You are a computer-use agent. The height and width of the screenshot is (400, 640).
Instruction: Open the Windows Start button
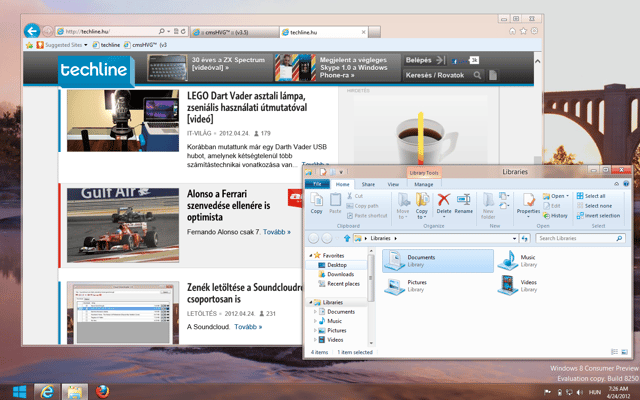[20, 392]
